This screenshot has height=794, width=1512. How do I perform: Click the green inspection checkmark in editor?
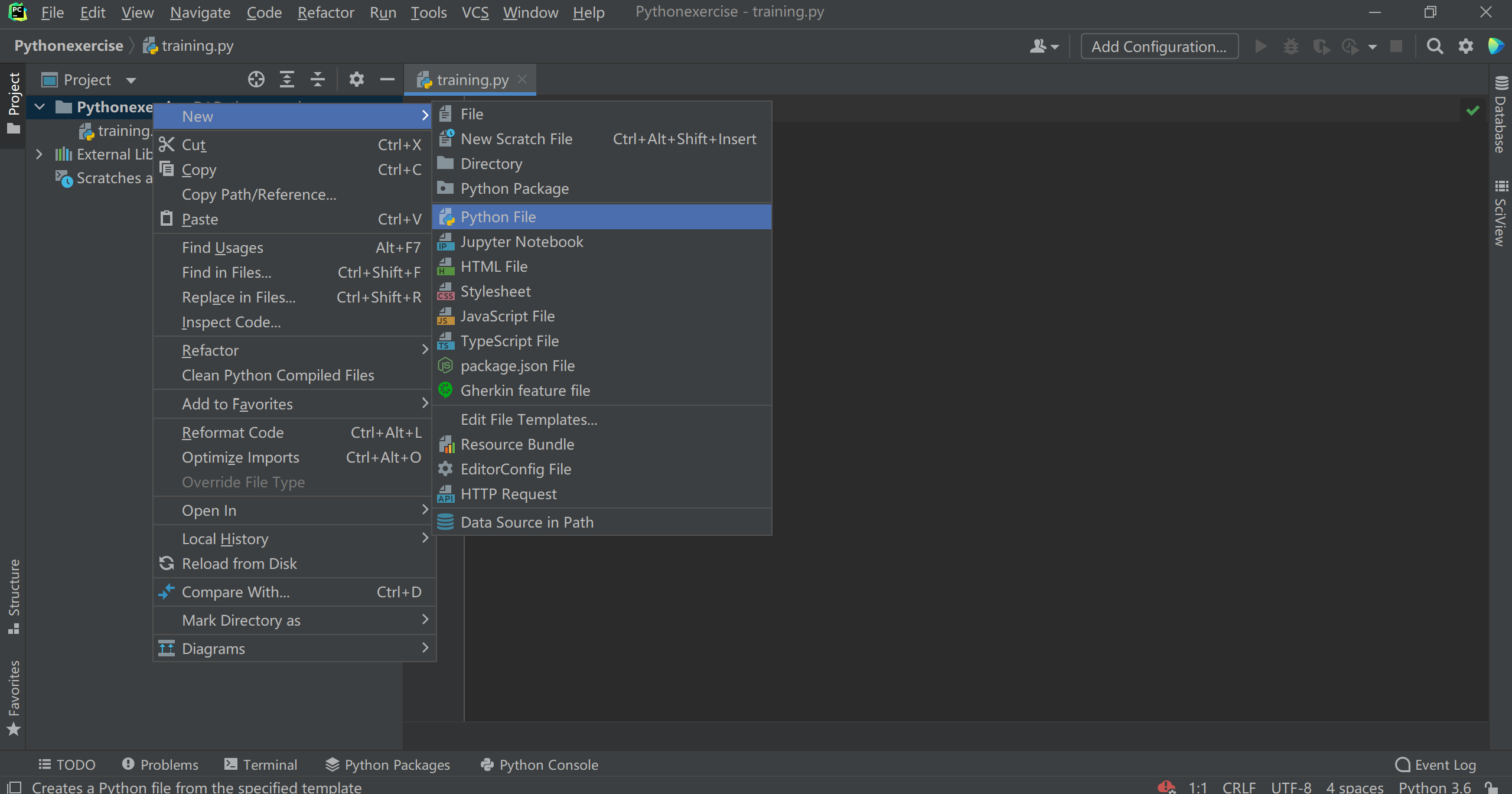(1472, 110)
